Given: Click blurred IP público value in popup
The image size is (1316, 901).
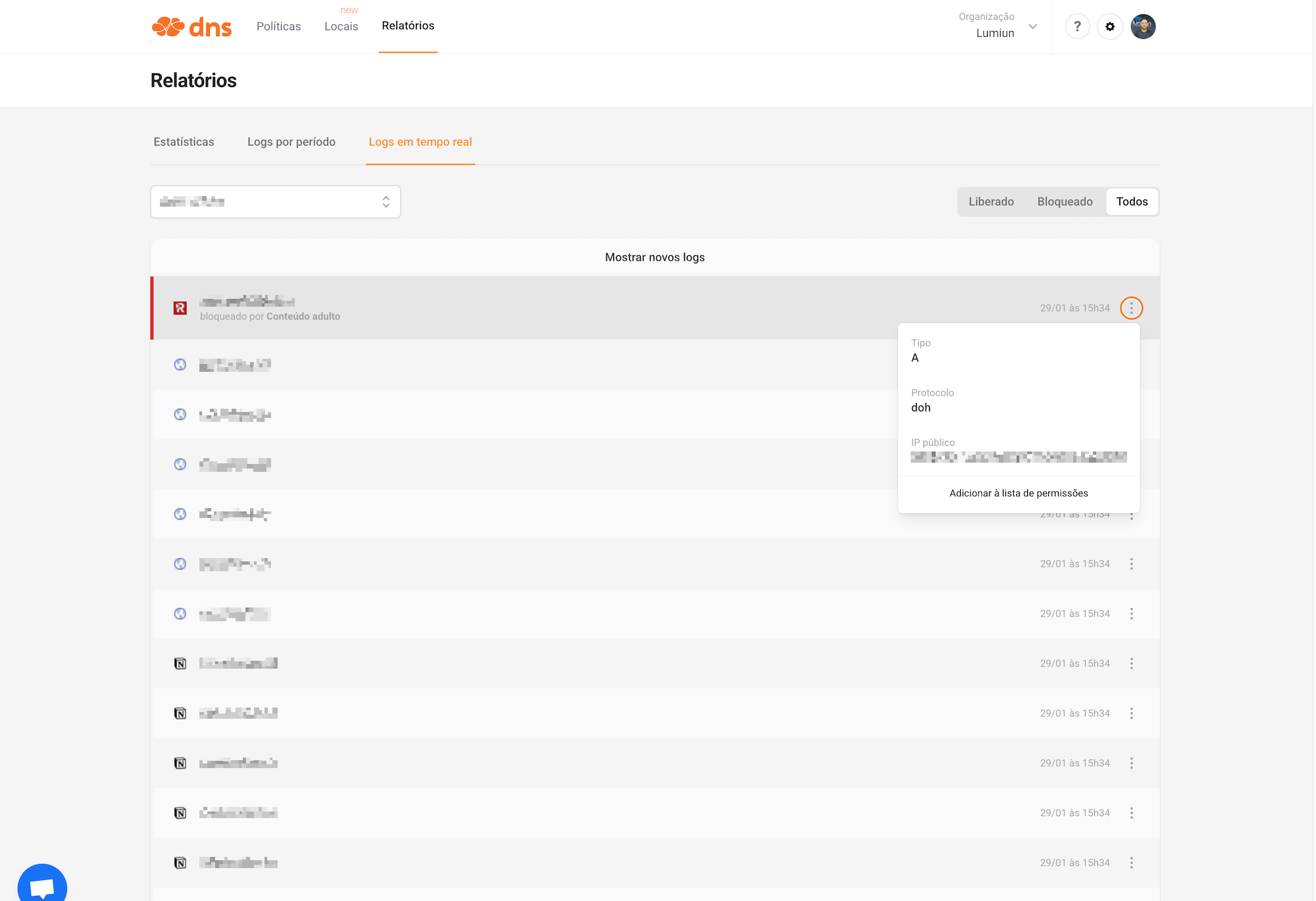Looking at the screenshot, I should coord(1019,457).
